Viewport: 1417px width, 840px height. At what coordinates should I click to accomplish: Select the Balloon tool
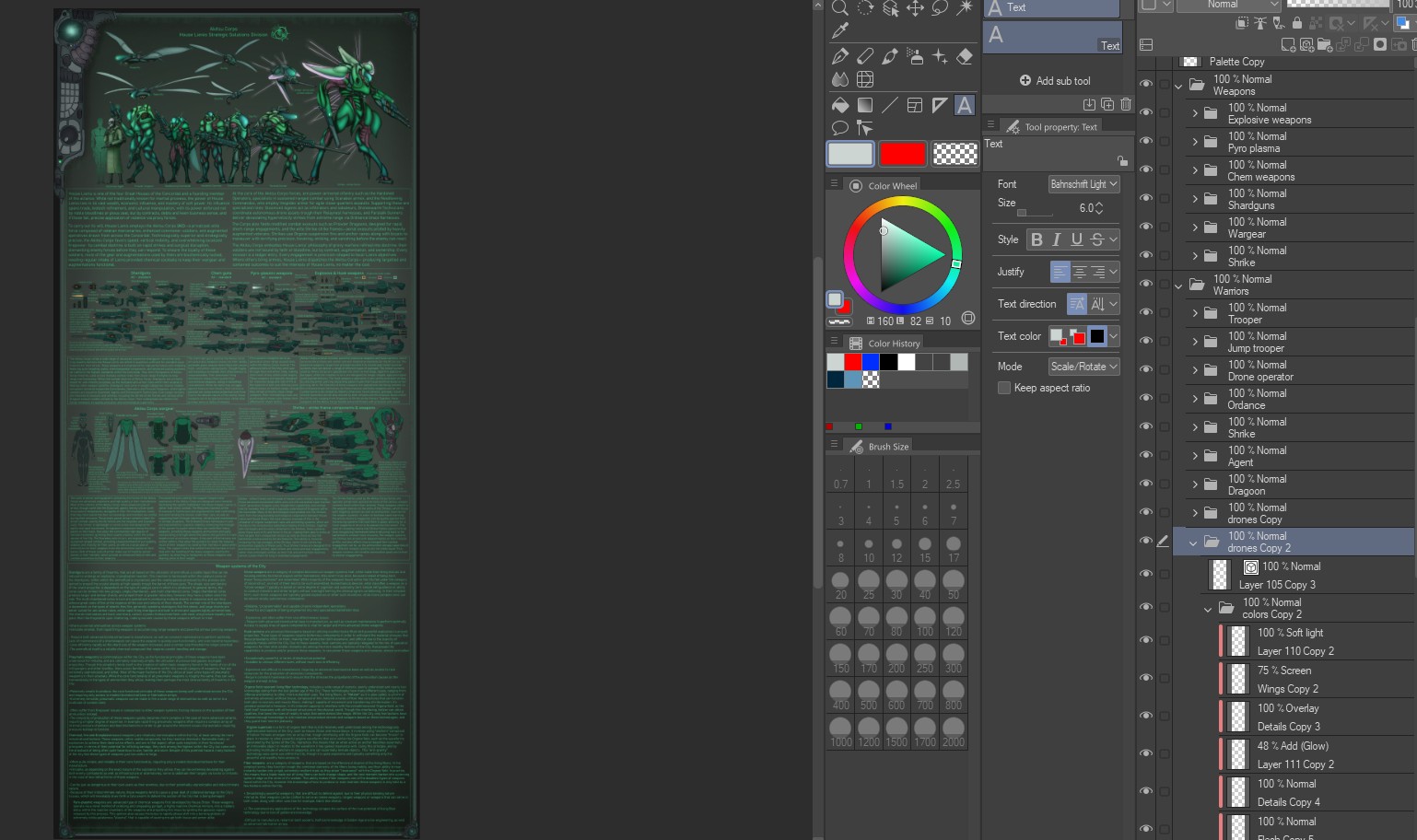point(840,128)
